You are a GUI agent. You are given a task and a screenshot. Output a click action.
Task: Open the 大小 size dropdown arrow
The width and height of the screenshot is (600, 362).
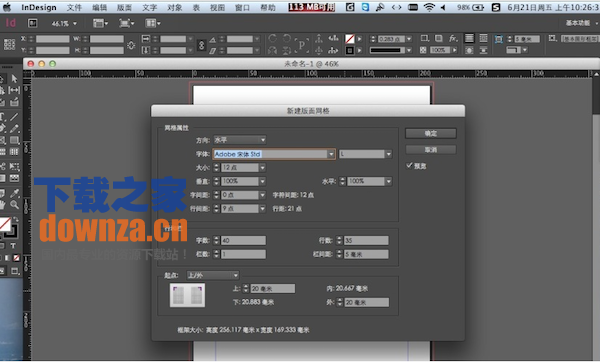point(262,168)
